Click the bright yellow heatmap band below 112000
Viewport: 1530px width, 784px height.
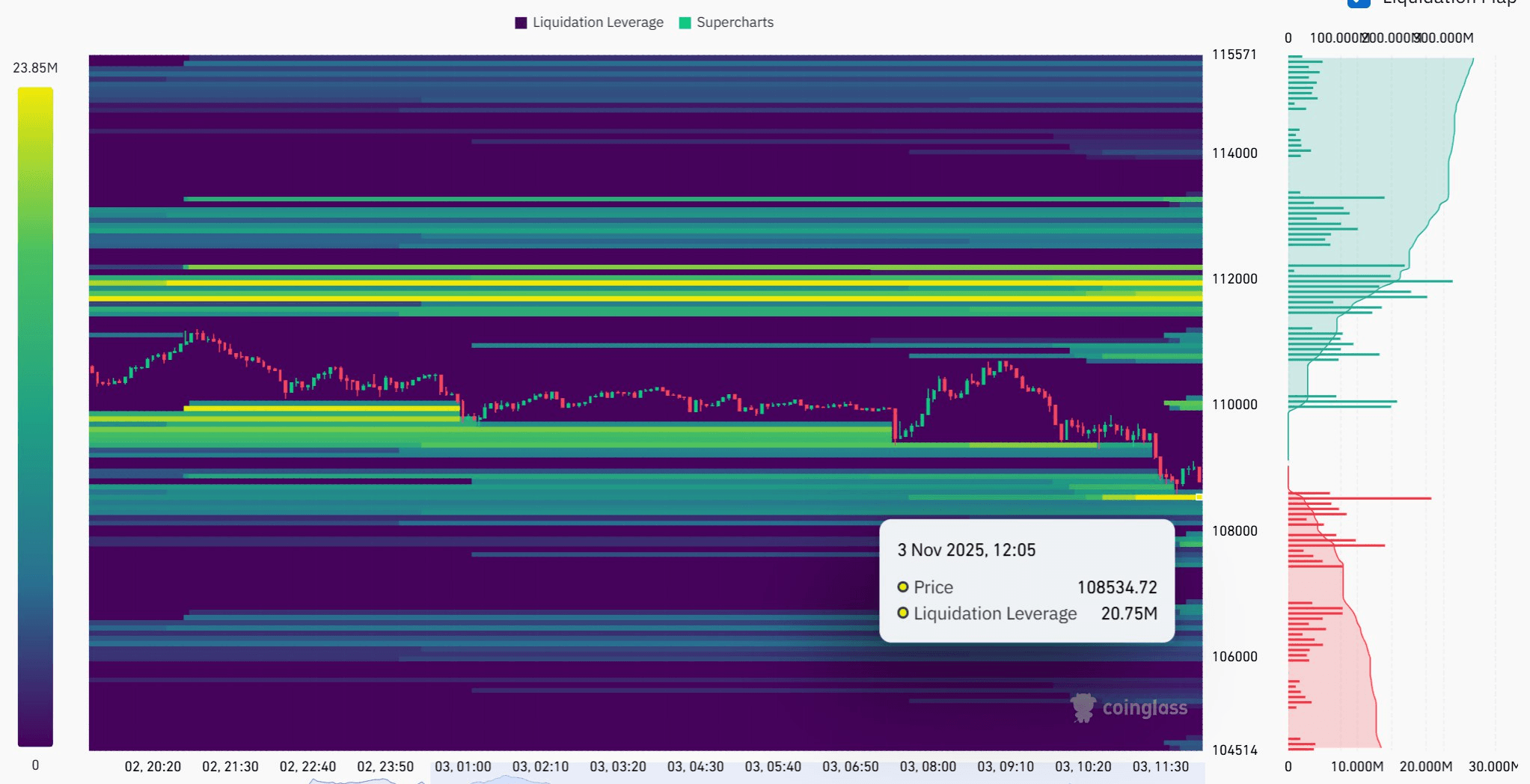pyautogui.click(x=643, y=298)
